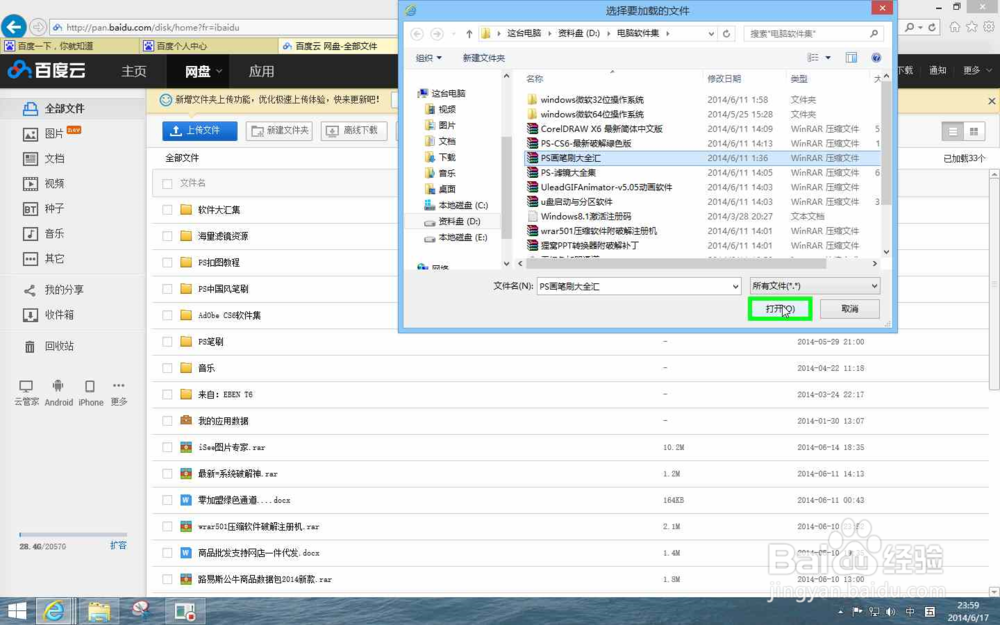This screenshot has width=1000, height=625.
Task: Click dialog up-one-level arrow
Action: click(x=469, y=34)
